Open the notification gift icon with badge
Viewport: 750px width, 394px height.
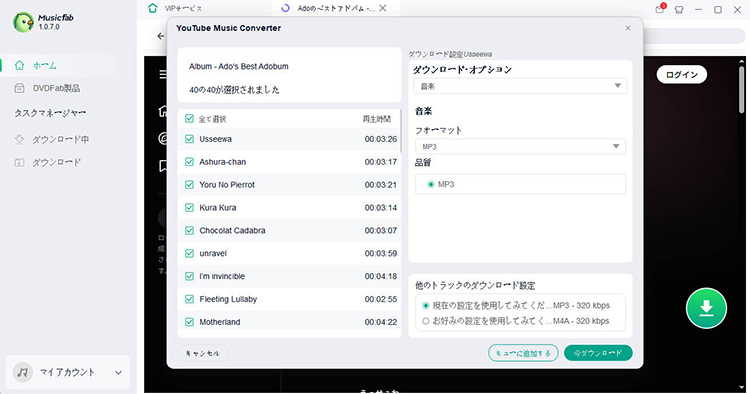(660, 9)
